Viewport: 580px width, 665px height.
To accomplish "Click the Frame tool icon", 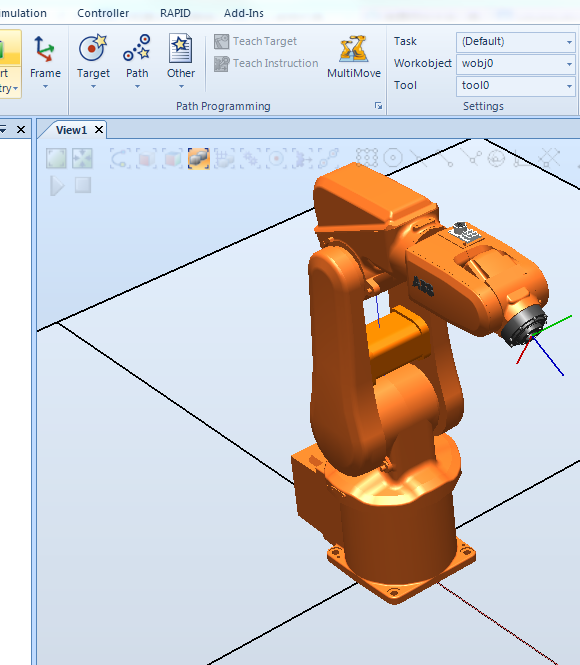I will tap(45, 48).
